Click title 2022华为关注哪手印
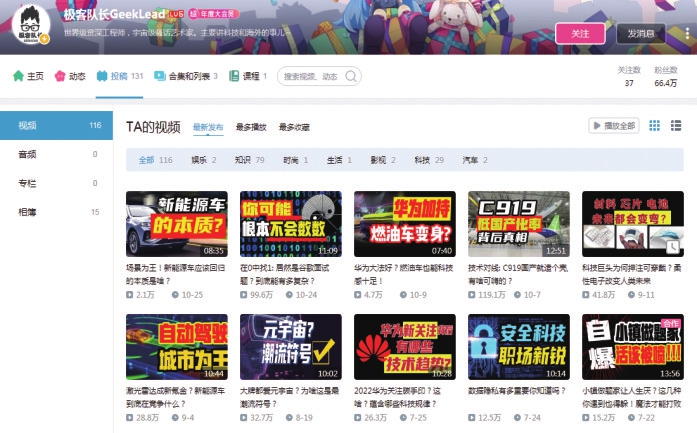This screenshot has width=697, height=433. pos(397,397)
